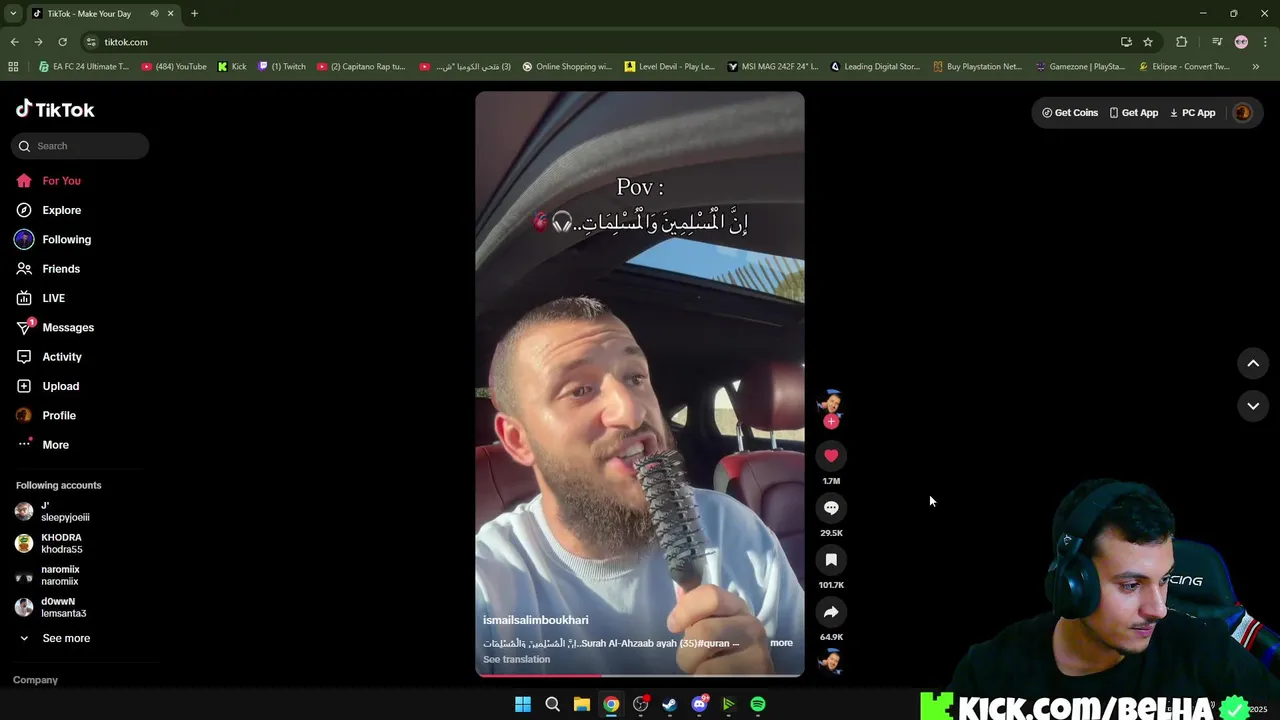This screenshot has height=720, width=1280.
Task: Open the (484) YouTube bookmark
Action: tap(174, 67)
